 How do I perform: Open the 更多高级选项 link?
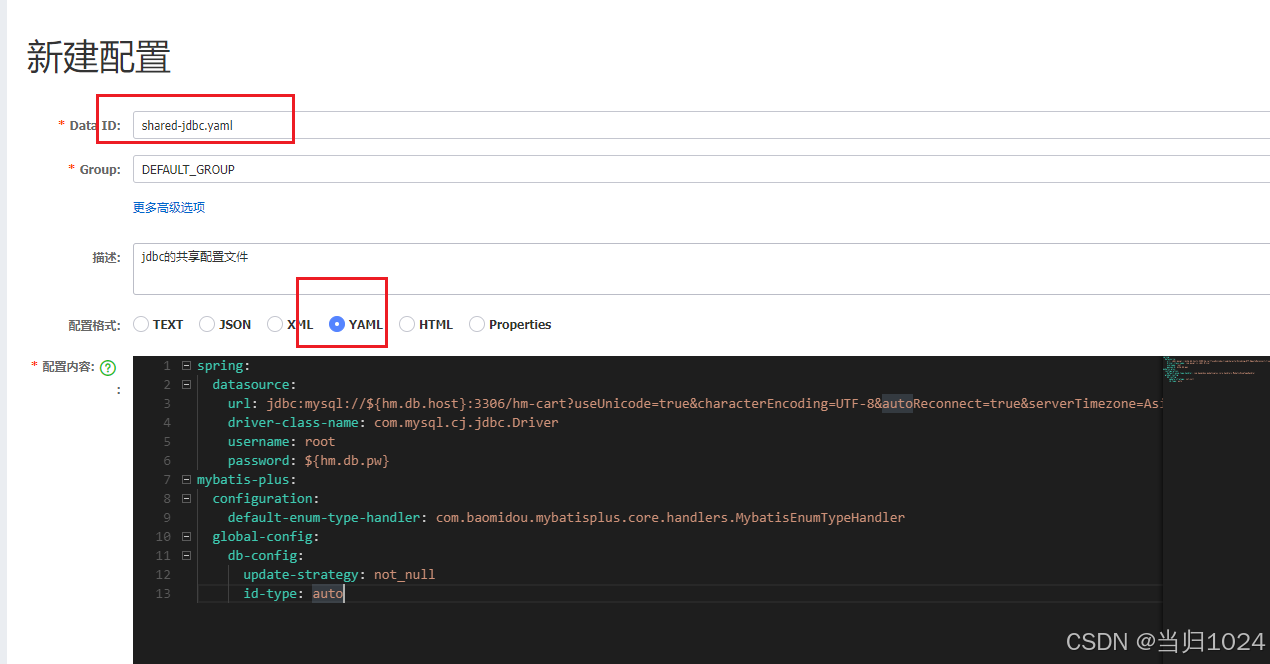tap(169, 208)
